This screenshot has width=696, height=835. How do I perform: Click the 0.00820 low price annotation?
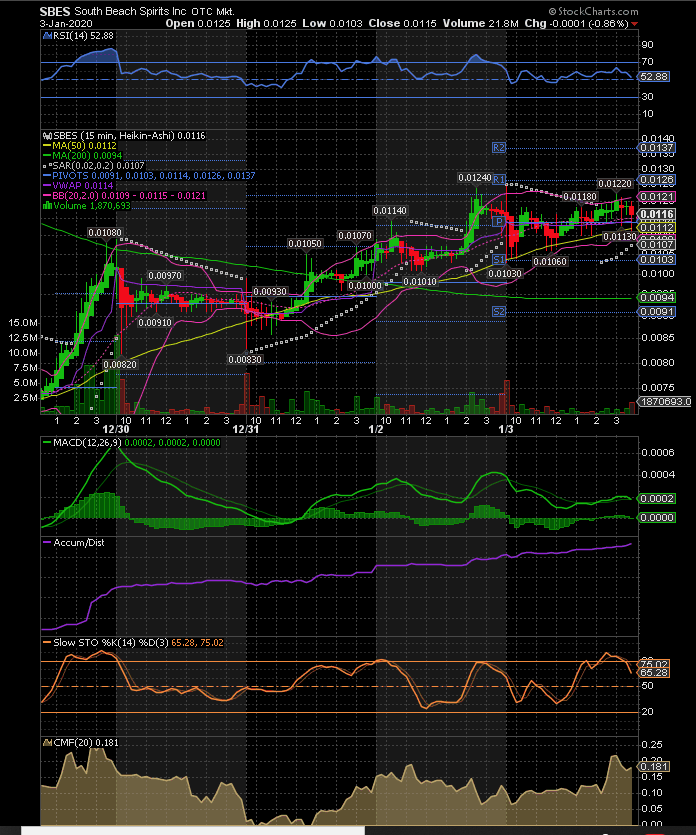(120, 365)
